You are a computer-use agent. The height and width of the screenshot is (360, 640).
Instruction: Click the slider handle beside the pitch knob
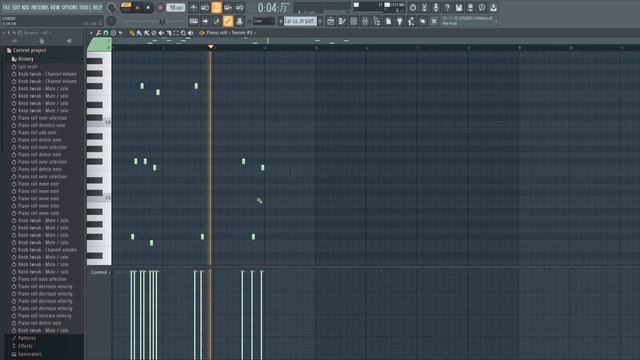tap(162, 21)
